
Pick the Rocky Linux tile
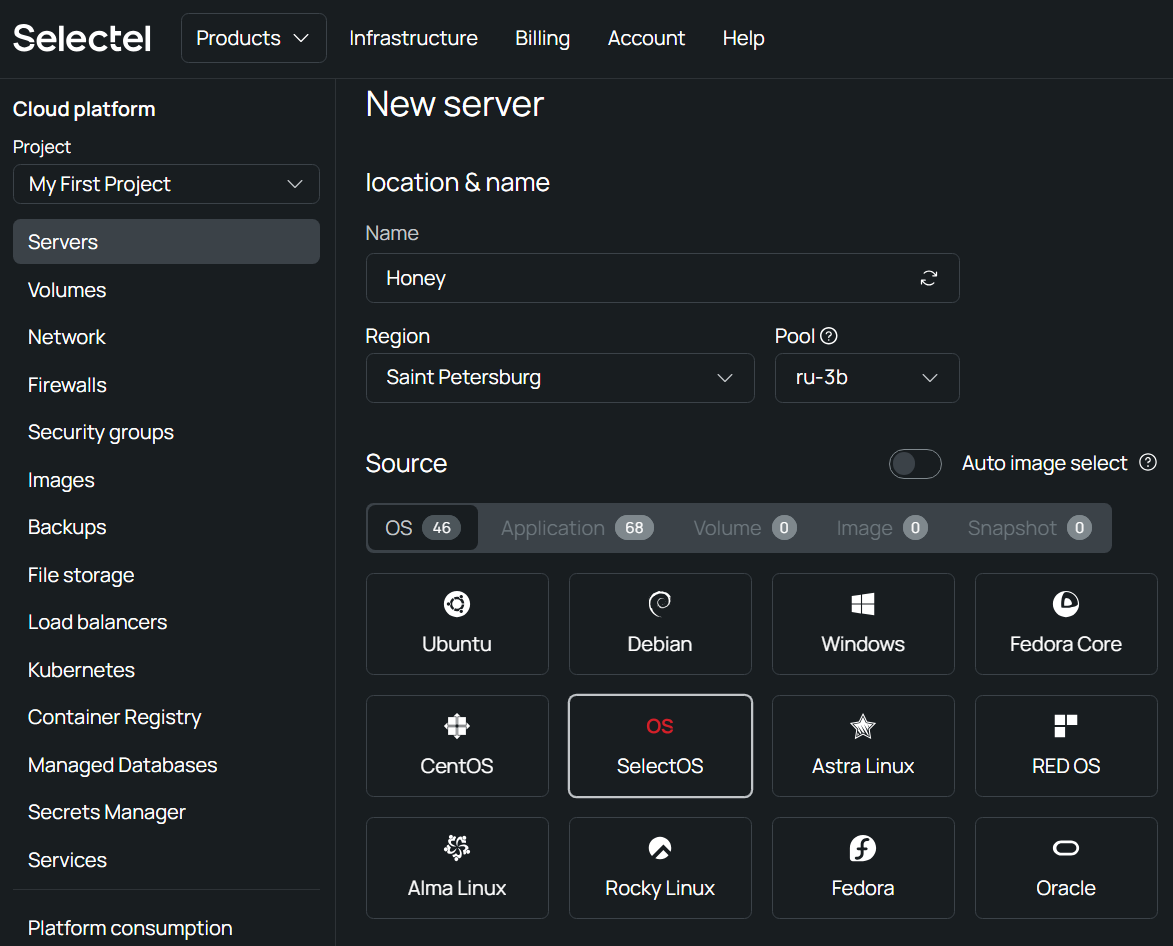click(660, 868)
